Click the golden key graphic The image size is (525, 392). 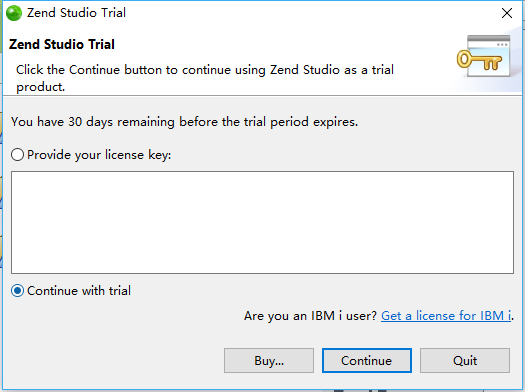pyautogui.click(x=479, y=60)
